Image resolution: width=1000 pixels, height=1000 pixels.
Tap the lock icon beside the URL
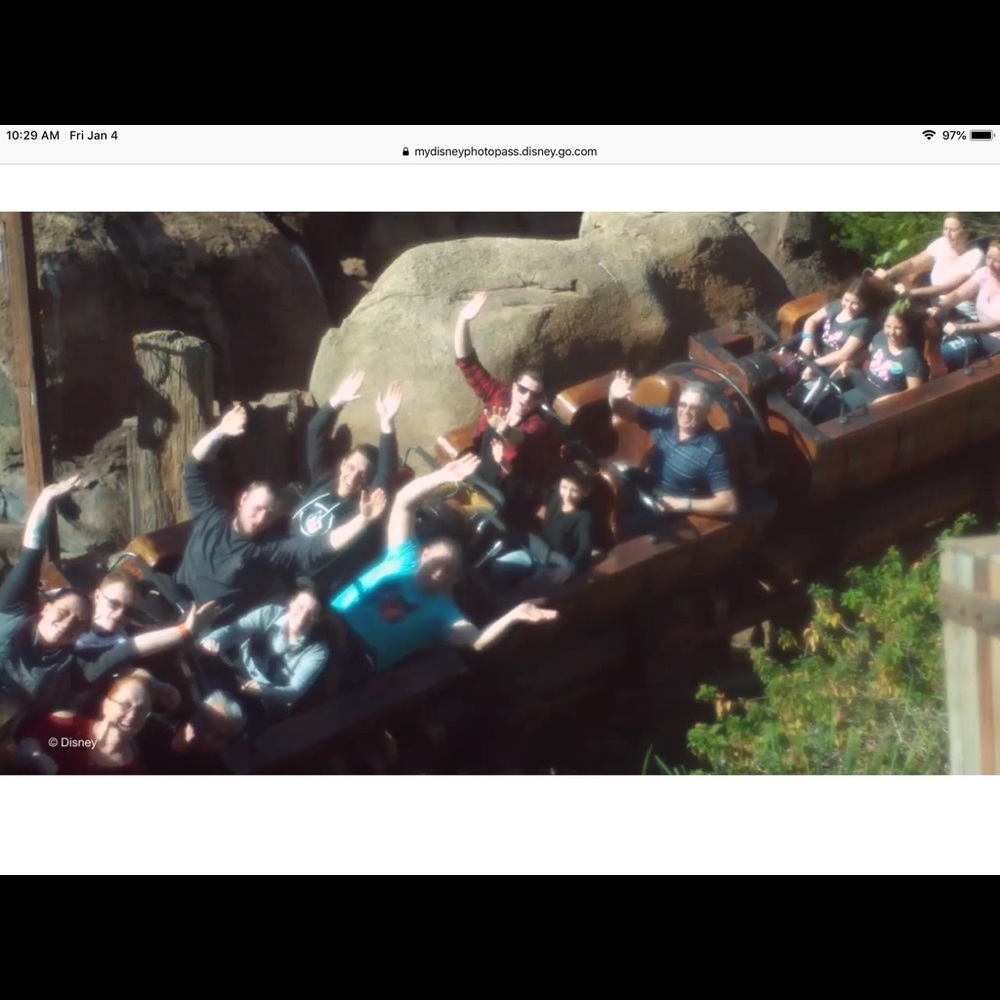[x=406, y=152]
